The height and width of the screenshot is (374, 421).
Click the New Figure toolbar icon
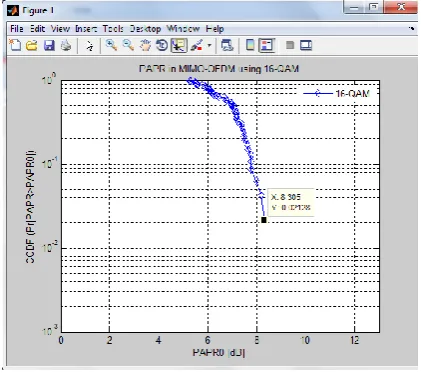(x=15, y=45)
